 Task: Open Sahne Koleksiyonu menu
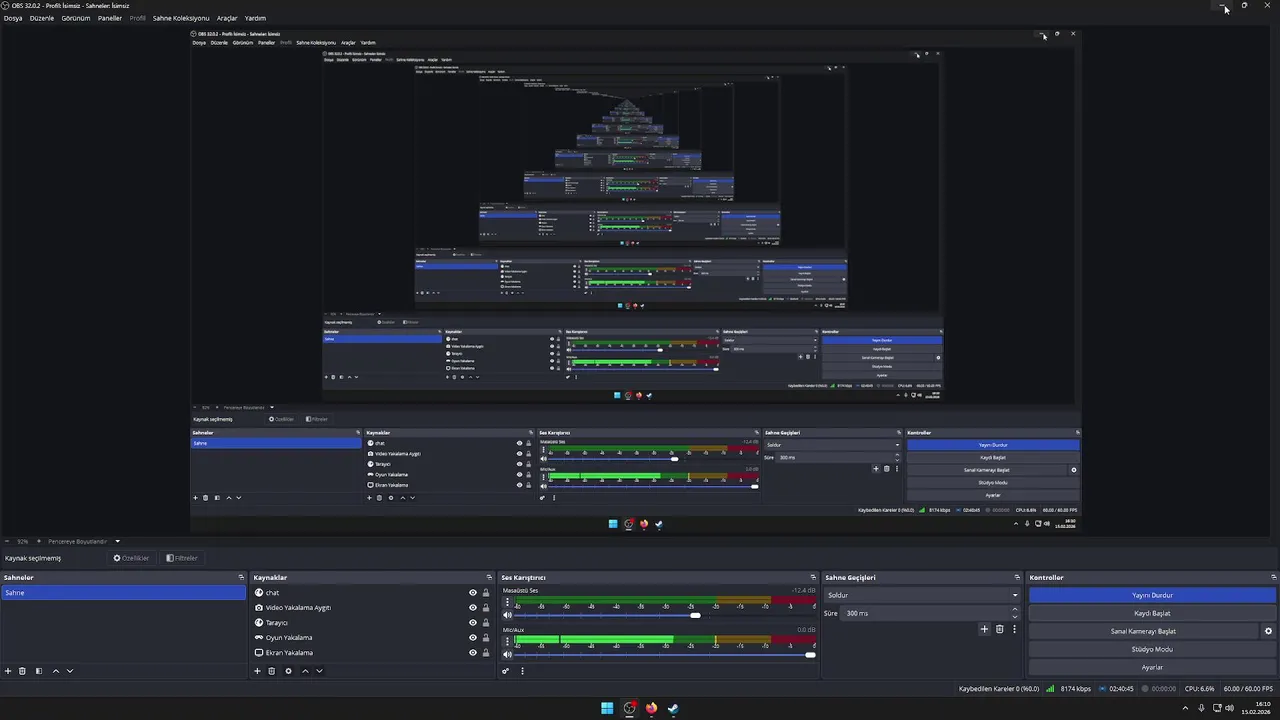coord(181,18)
